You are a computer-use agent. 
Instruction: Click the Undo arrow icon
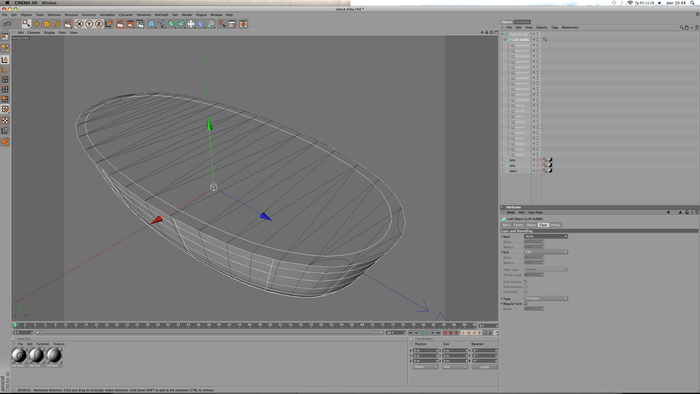pos(8,24)
